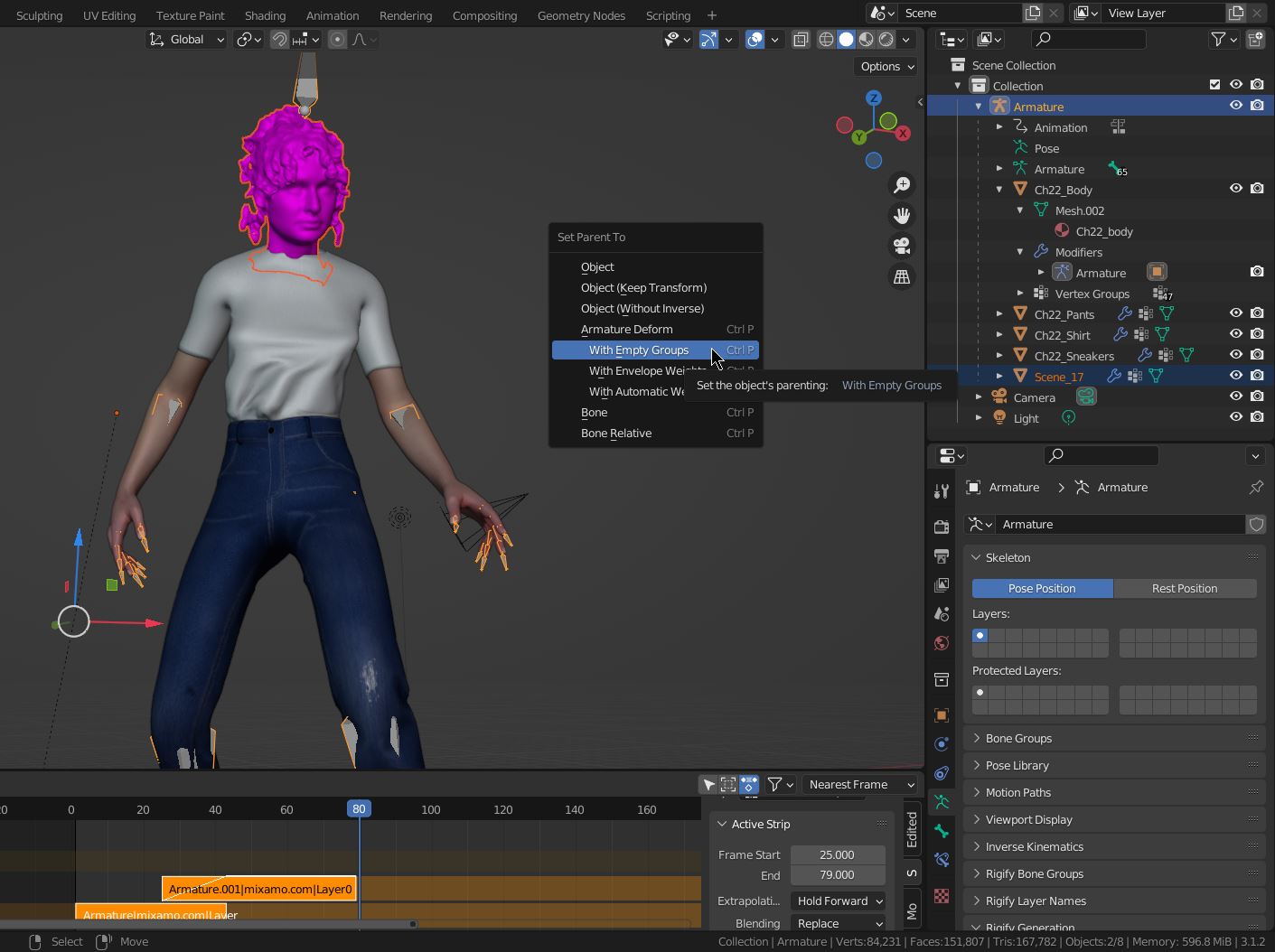Select Rest Position skeleton mode
Viewport: 1275px width, 952px height.
pos(1185,588)
